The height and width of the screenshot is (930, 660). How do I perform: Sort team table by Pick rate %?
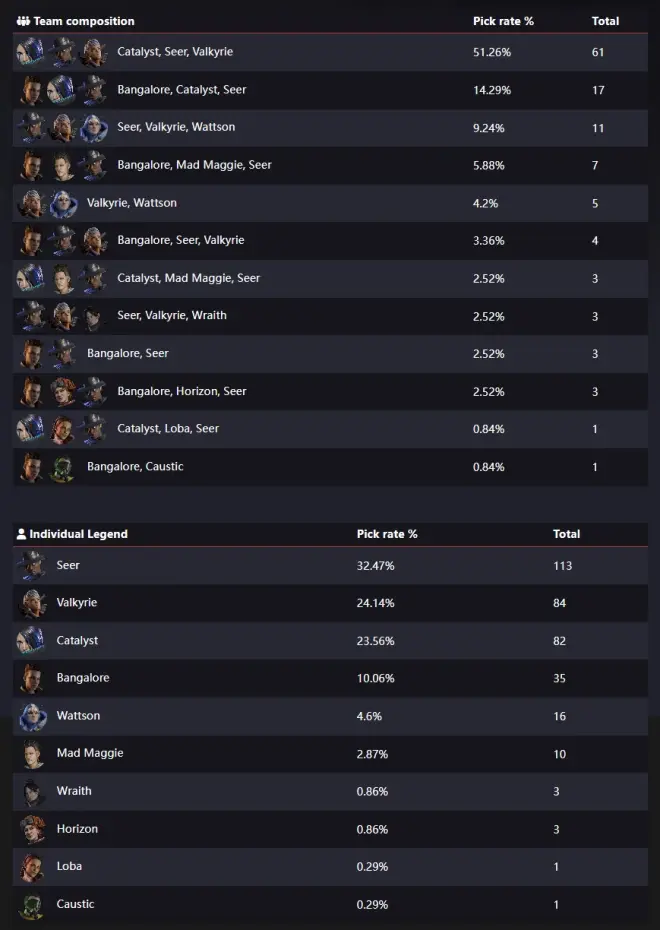pyautogui.click(x=503, y=21)
